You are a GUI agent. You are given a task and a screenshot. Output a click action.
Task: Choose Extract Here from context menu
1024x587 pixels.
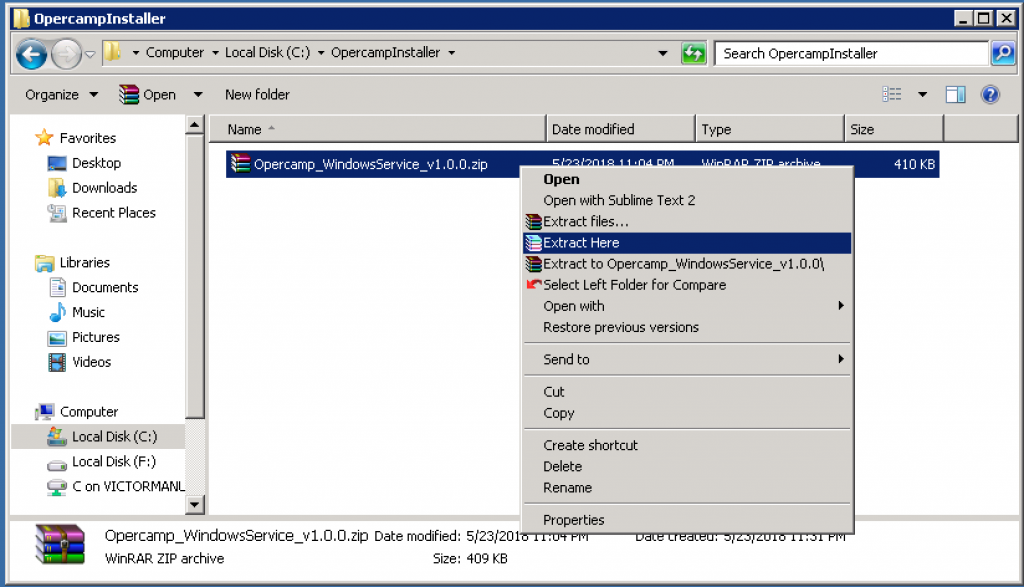[x=581, y=243]
